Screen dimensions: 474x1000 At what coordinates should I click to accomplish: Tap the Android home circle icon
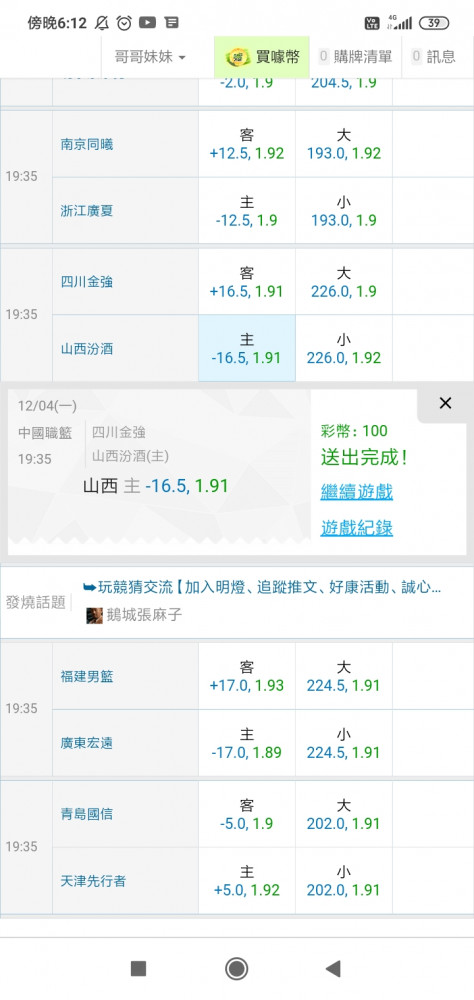(x=237, y=968)
